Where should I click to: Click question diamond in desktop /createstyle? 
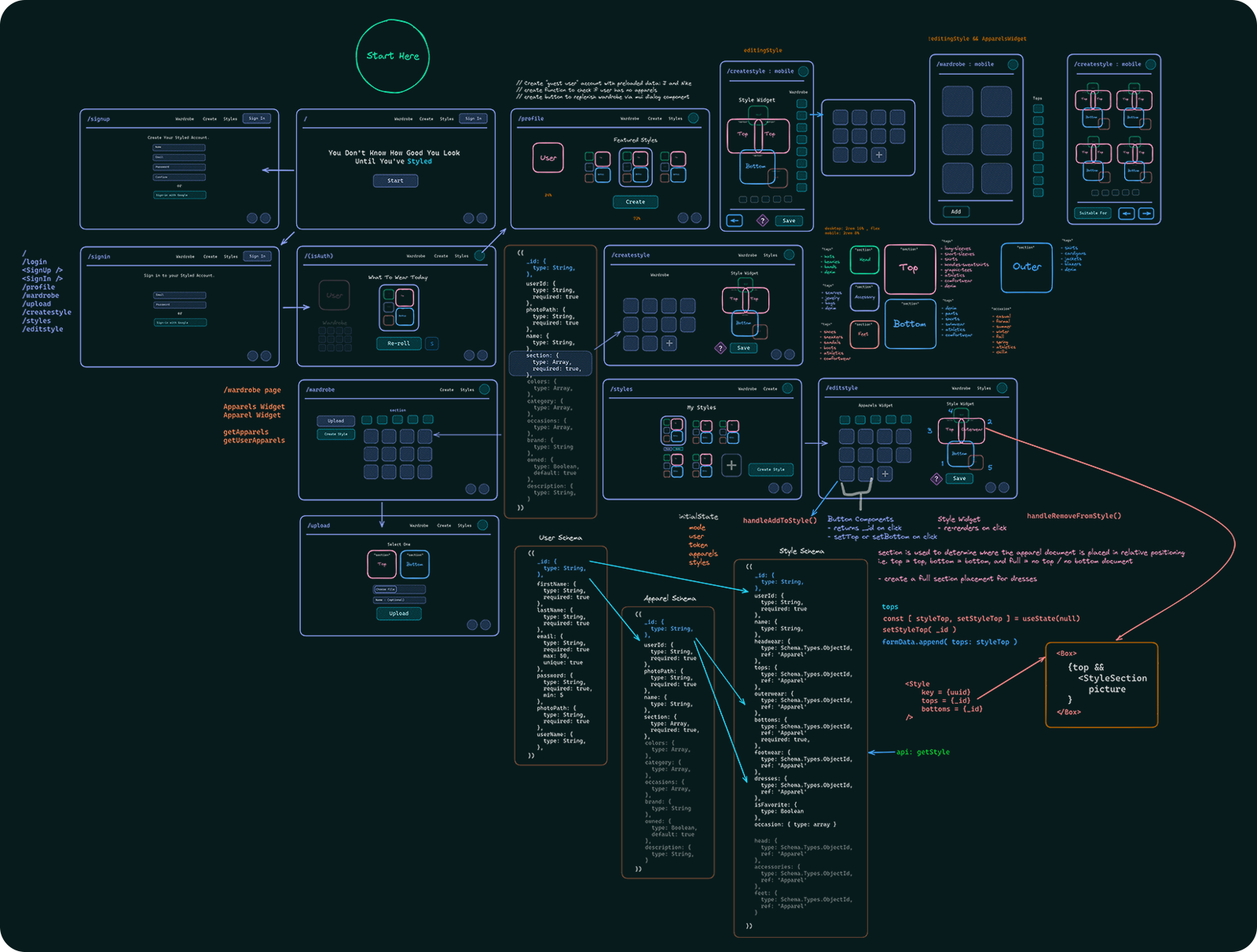tap(720, 348)
